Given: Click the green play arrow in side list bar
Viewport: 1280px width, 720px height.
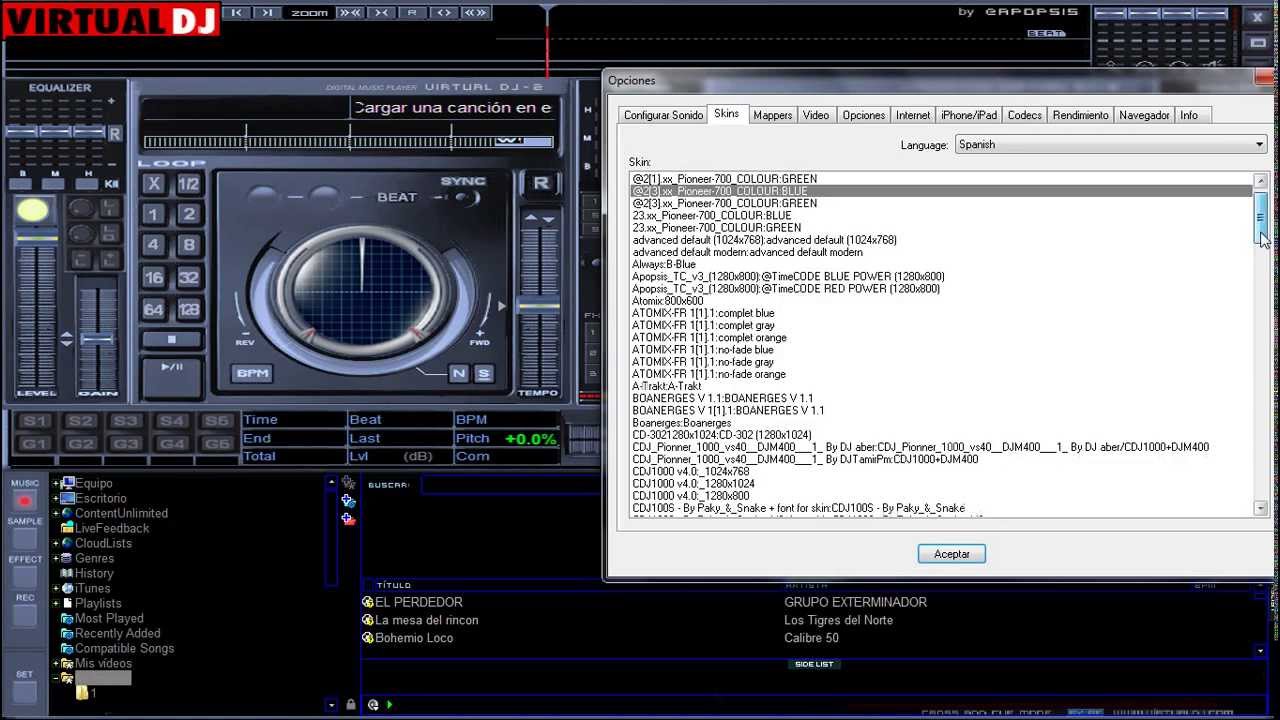Looking at the screenshot, I should (389, 705).
